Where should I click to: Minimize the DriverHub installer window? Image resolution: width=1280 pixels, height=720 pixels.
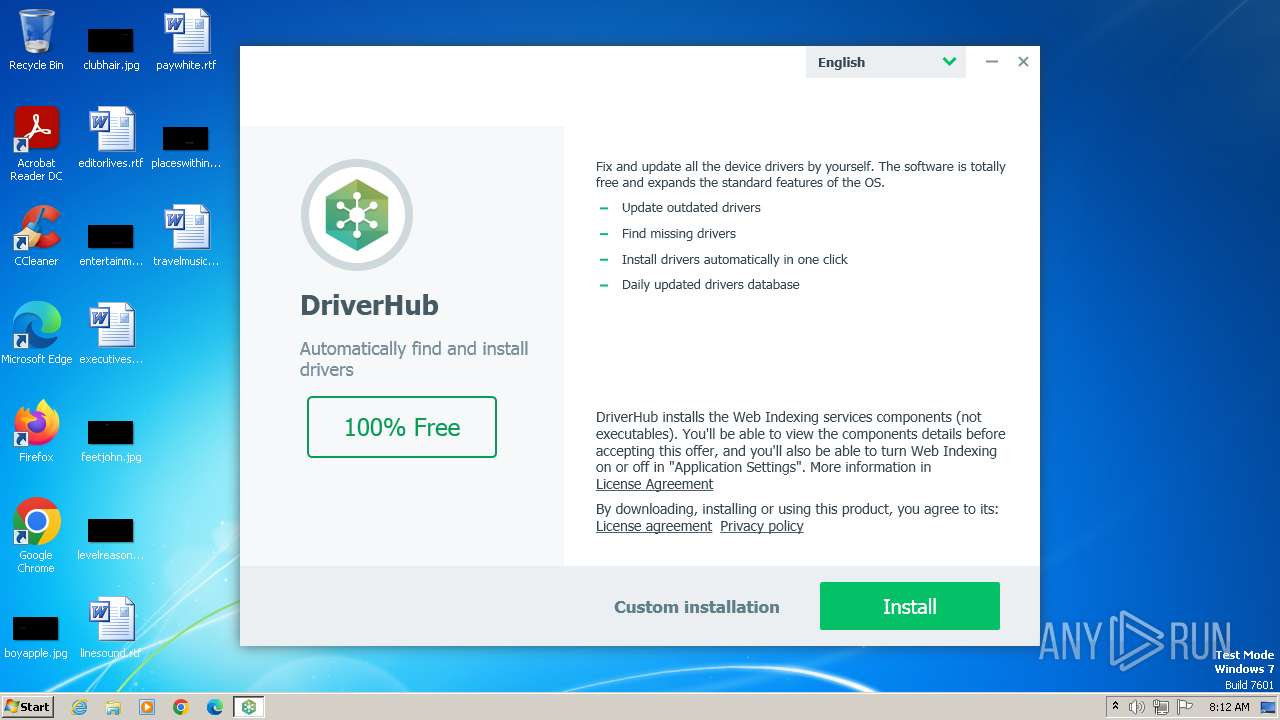992,62
